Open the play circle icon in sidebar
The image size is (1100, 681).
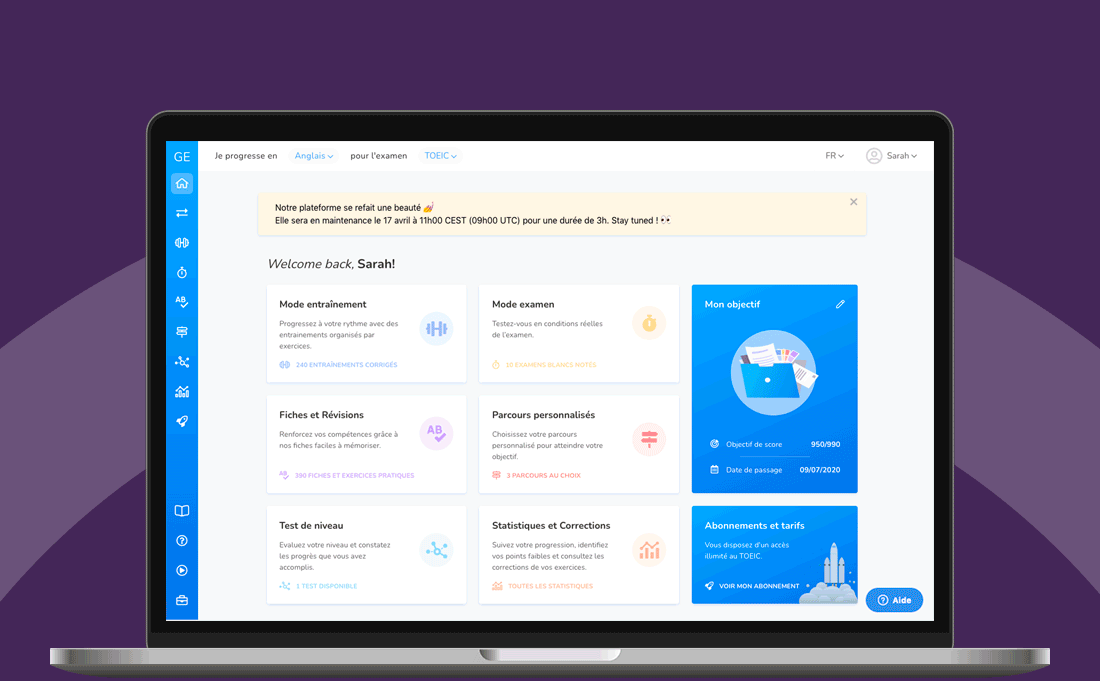coord(181,570)
